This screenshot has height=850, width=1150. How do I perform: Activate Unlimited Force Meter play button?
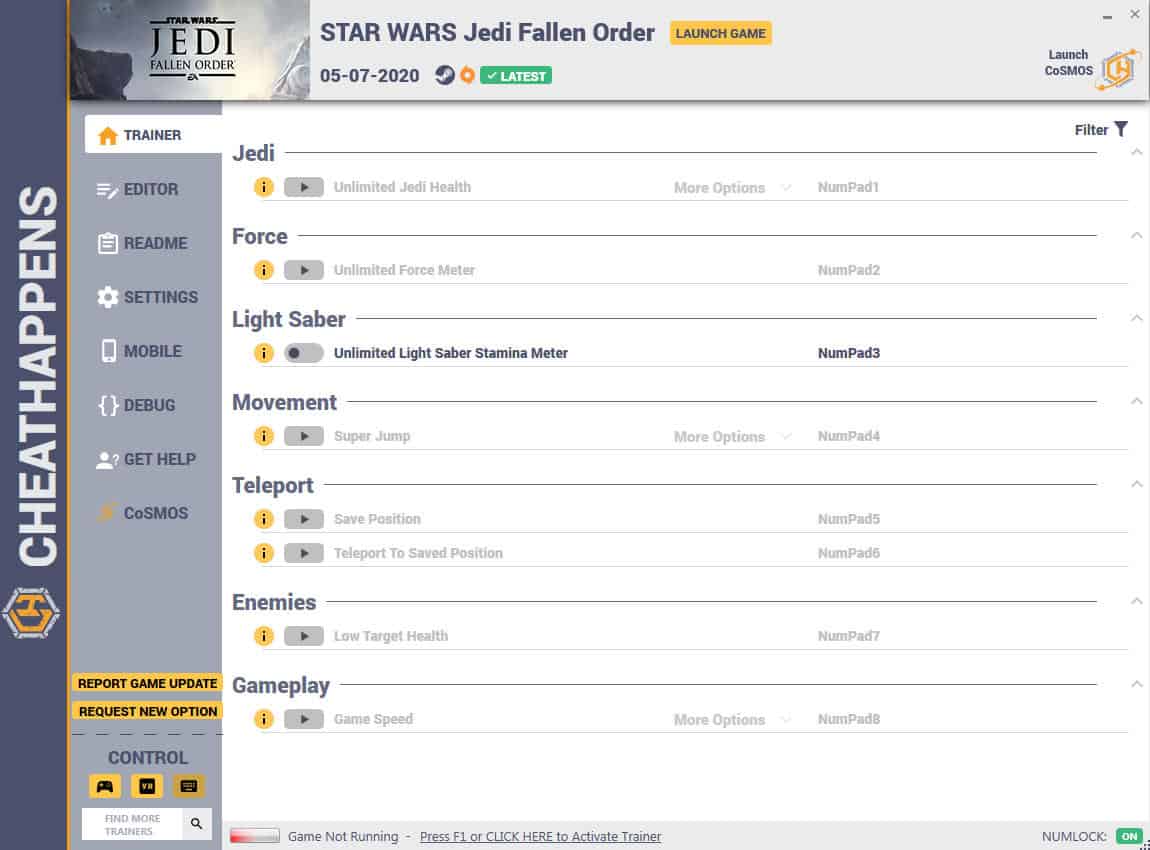coord(304,270)
